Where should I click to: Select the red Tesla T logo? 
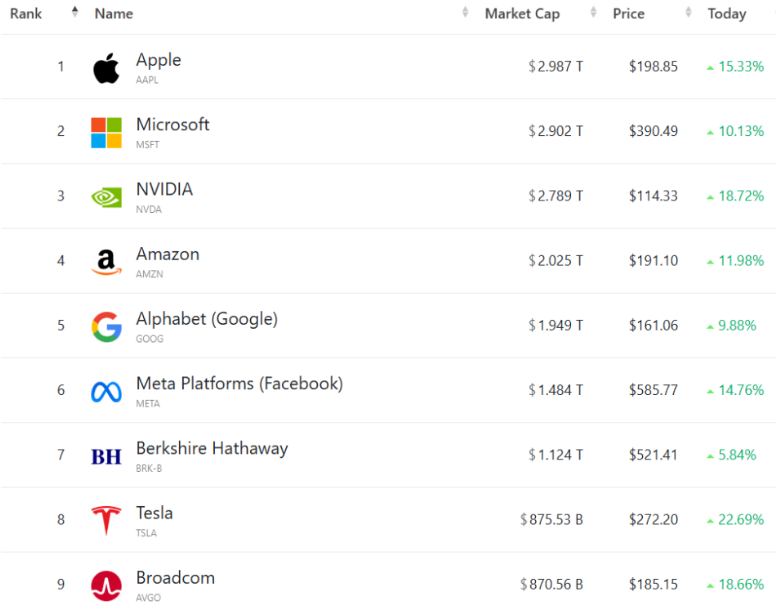point(106,521)
